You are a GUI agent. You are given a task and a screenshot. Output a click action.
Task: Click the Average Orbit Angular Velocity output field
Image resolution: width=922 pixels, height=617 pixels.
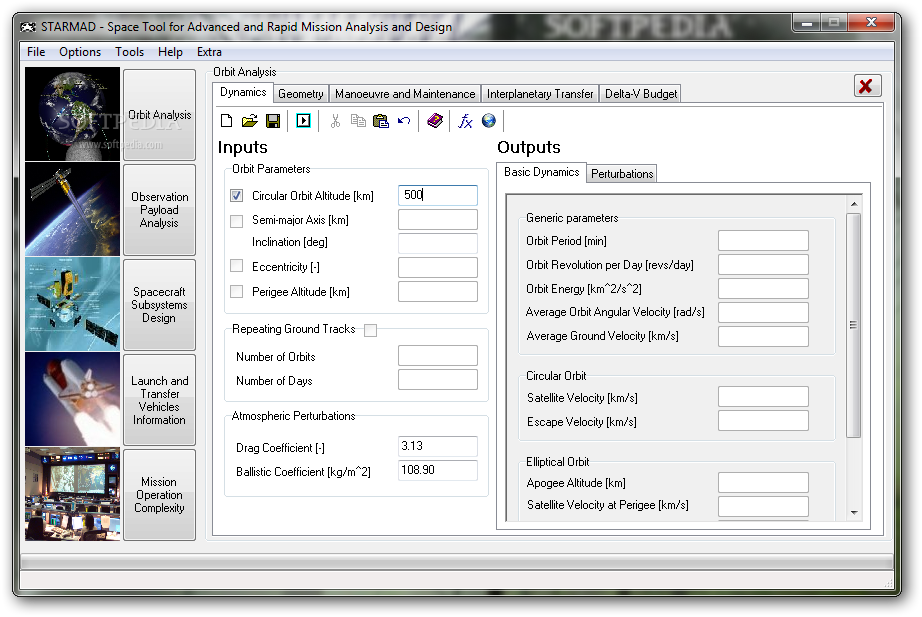(763, 312)
